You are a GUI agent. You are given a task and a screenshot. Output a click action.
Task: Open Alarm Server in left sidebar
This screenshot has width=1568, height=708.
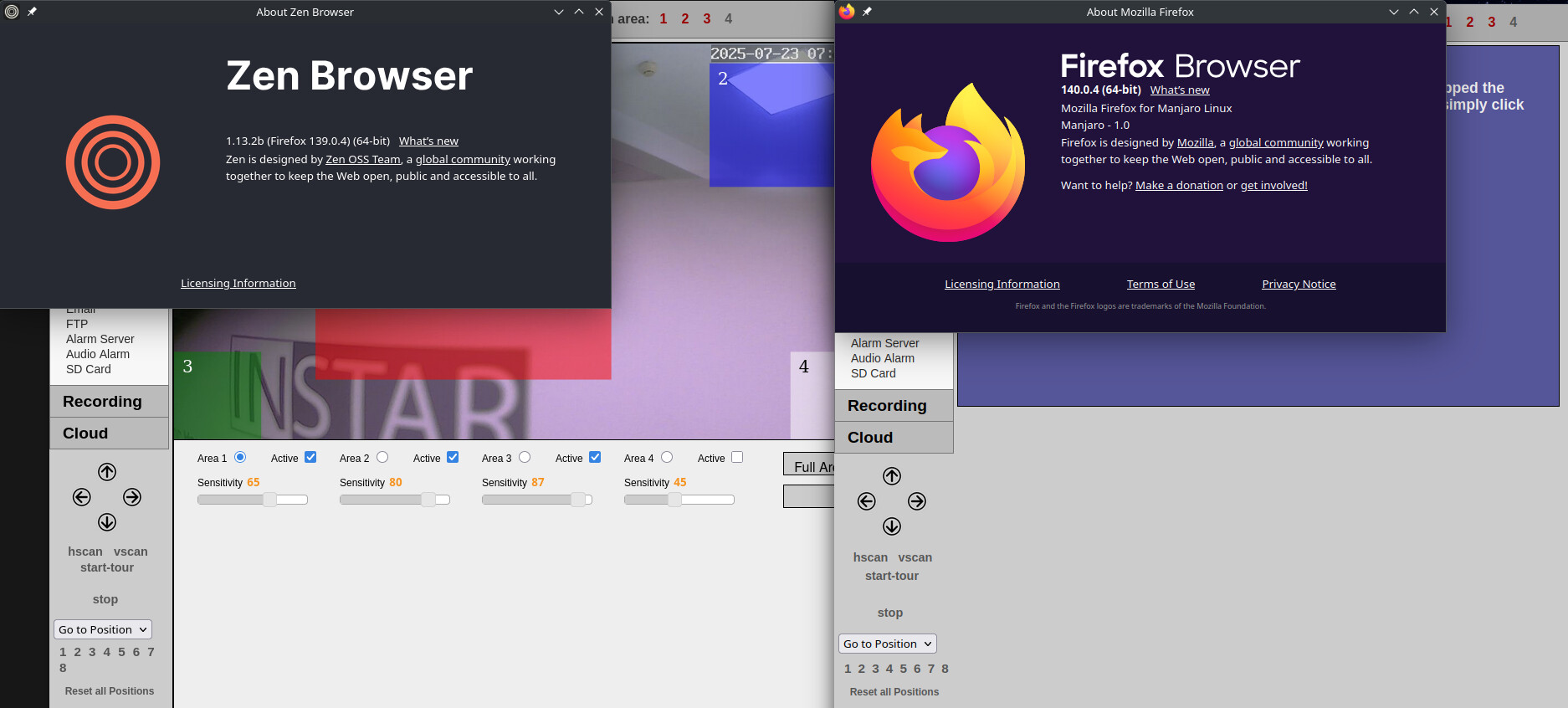coord(100,339)
